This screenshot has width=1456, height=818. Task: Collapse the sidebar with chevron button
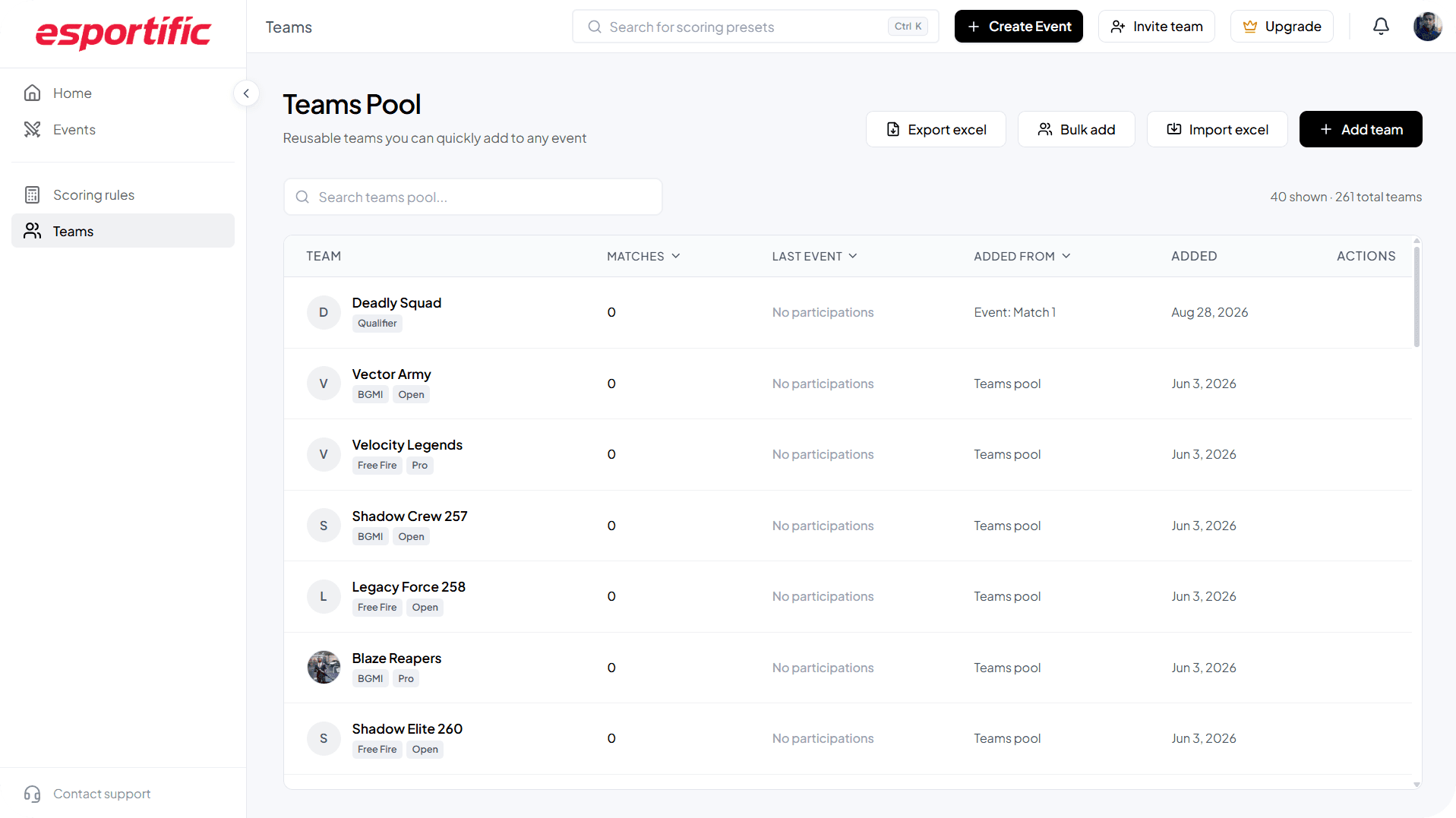pos(246,93)
